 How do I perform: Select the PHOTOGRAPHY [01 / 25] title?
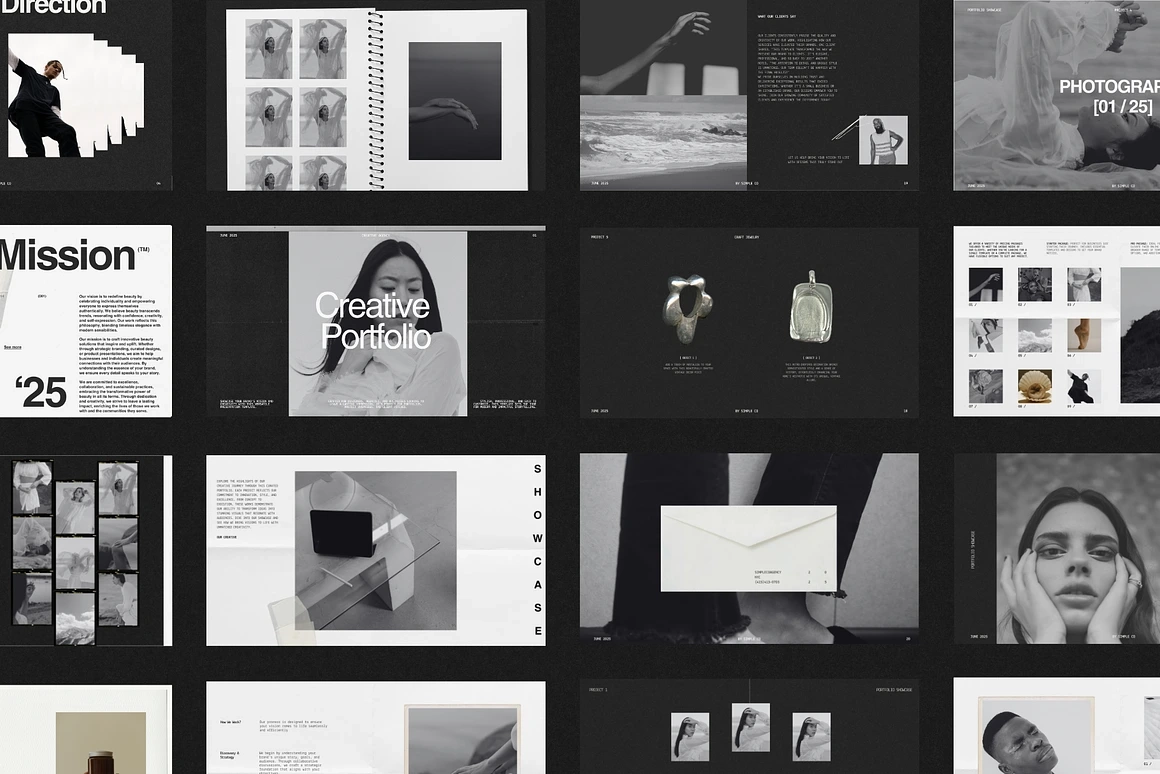[1110, 97]
